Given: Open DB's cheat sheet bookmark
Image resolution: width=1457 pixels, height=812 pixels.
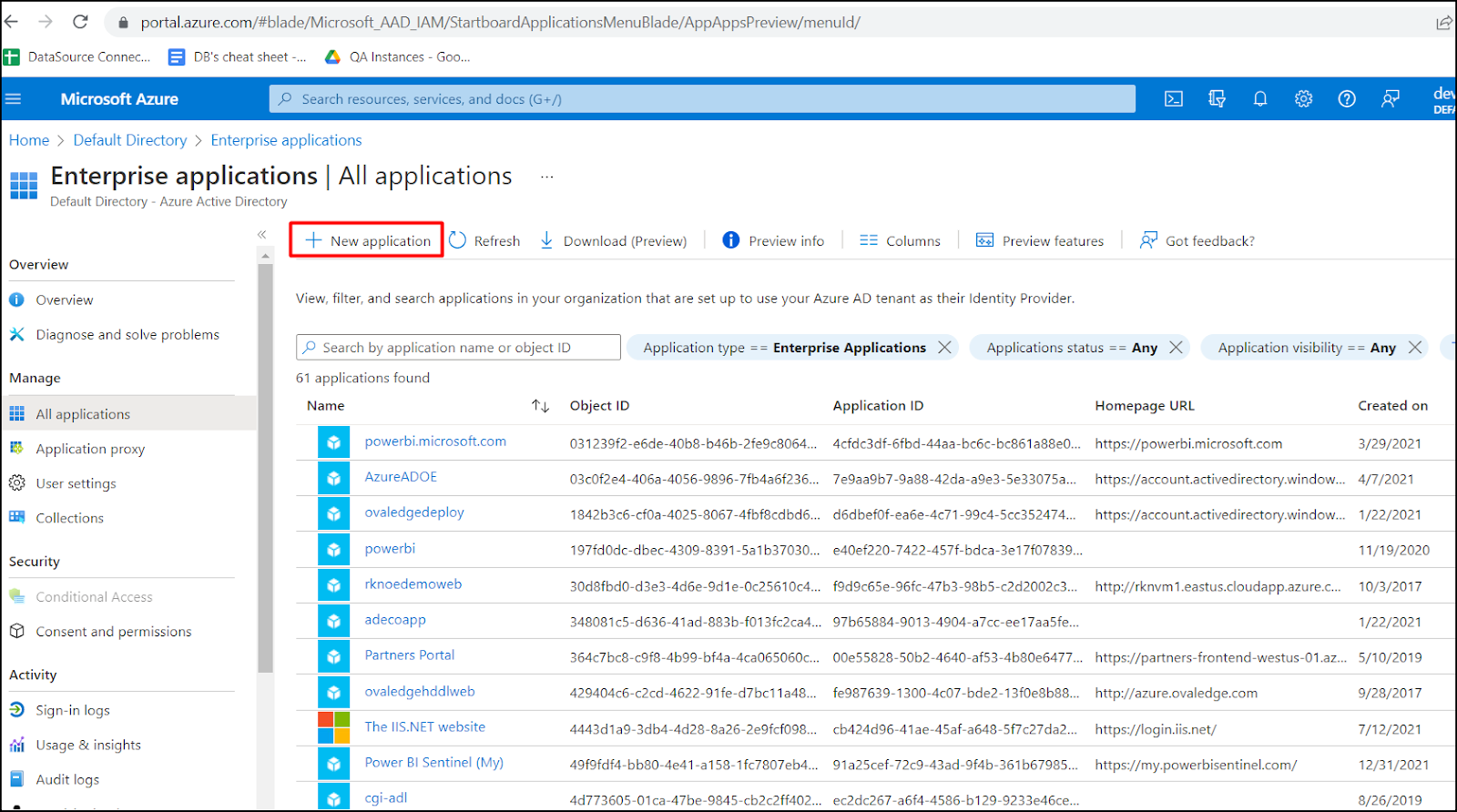Looking at the screenshot, I should click(x=238, y=56).
